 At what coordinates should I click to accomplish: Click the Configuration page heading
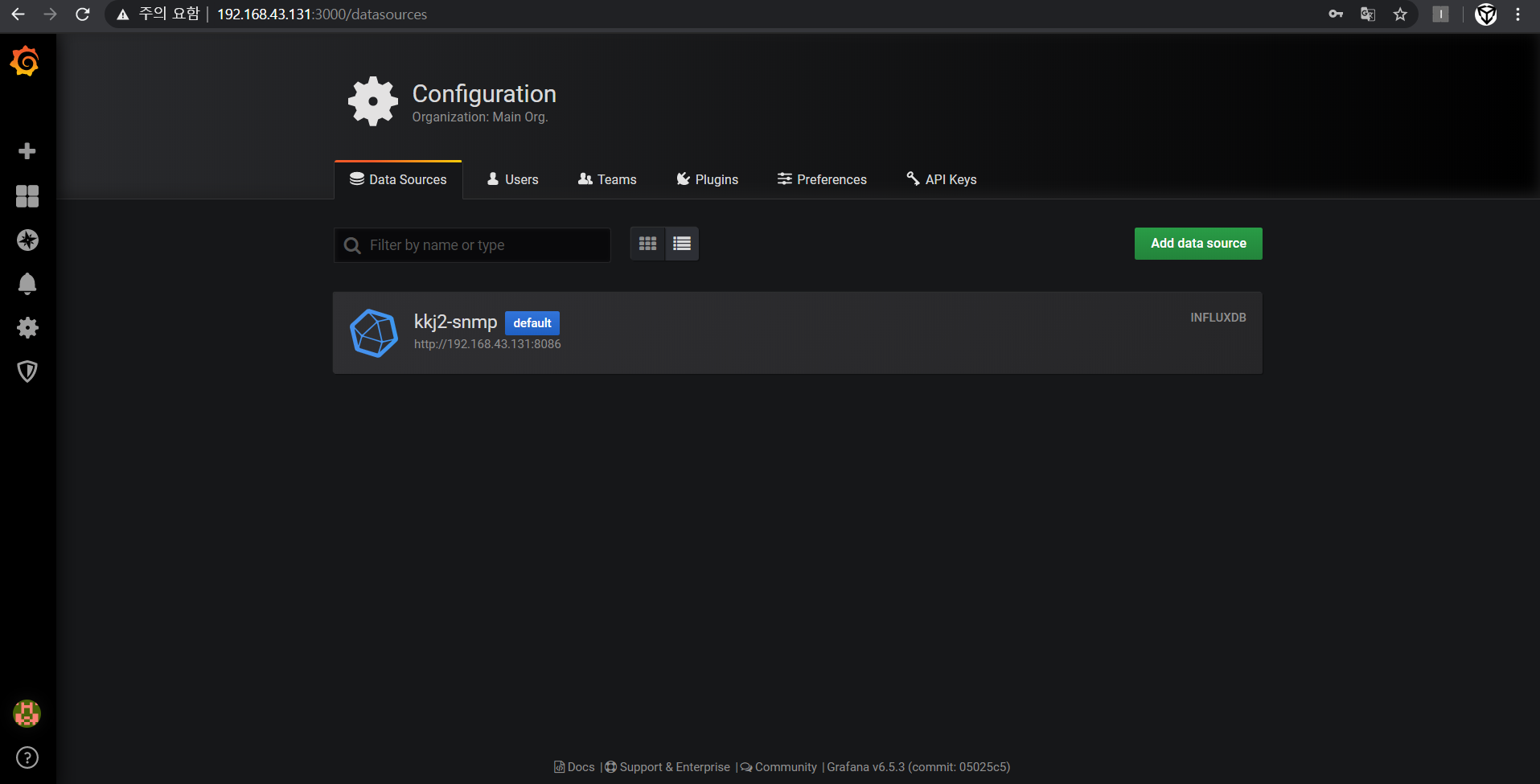coord(484,94)
